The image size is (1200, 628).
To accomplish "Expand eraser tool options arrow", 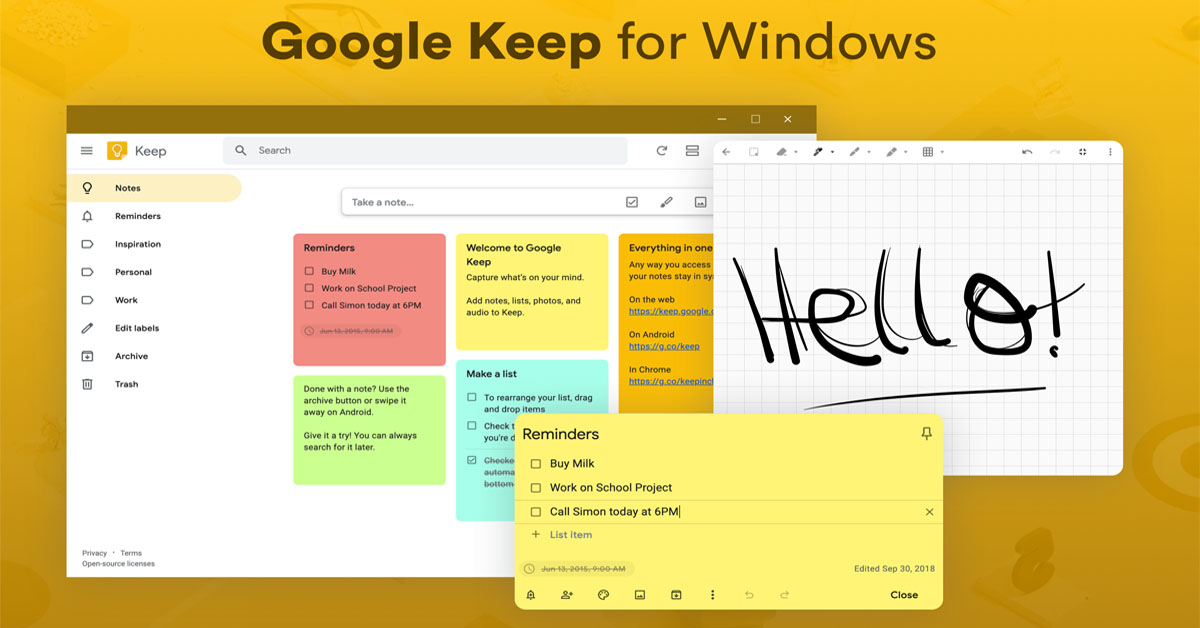I will [796, 153].
